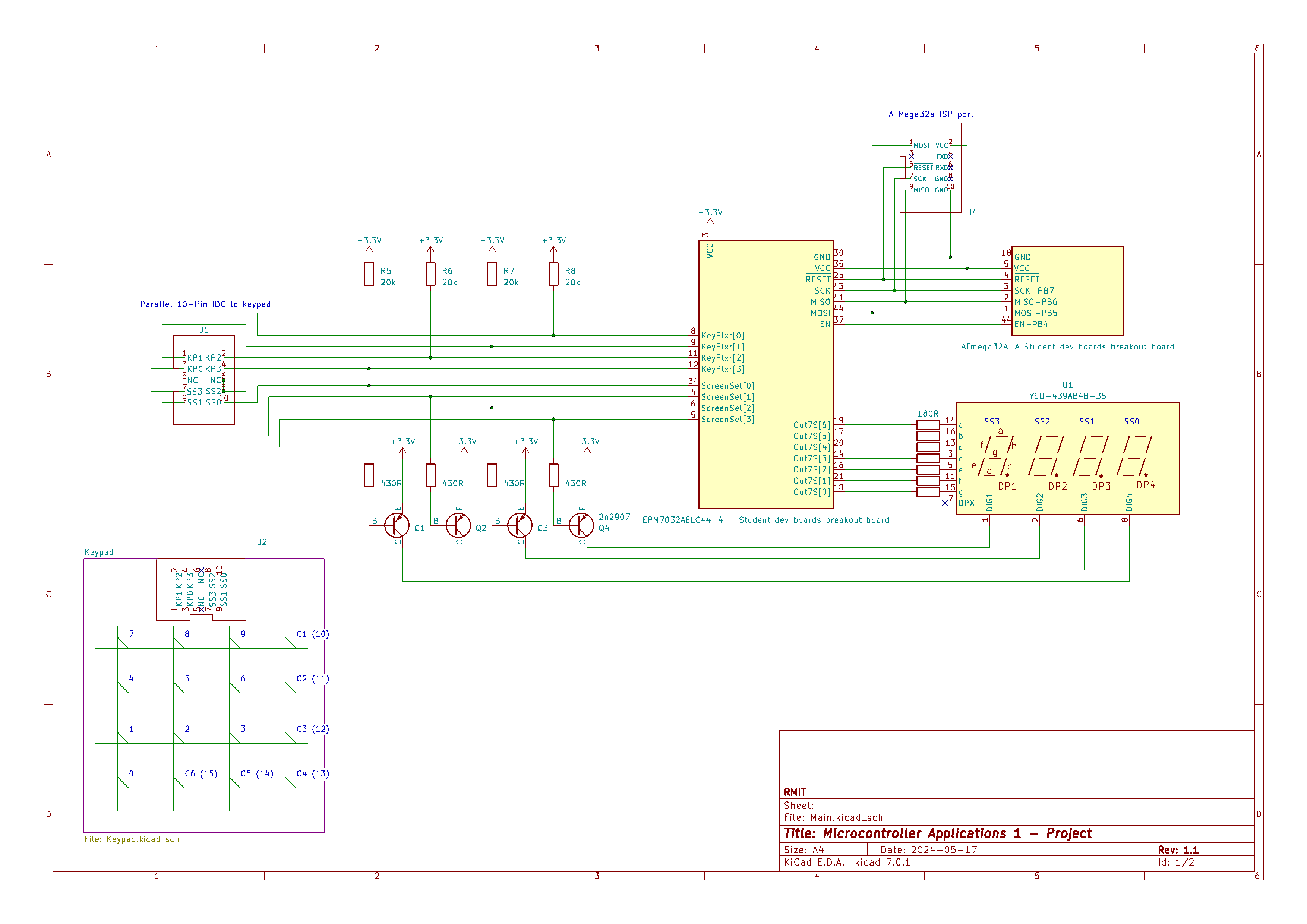Click the KeyPlxr[3] pin label
Screen dimensions: 1307x924
(x=723, y=369)
